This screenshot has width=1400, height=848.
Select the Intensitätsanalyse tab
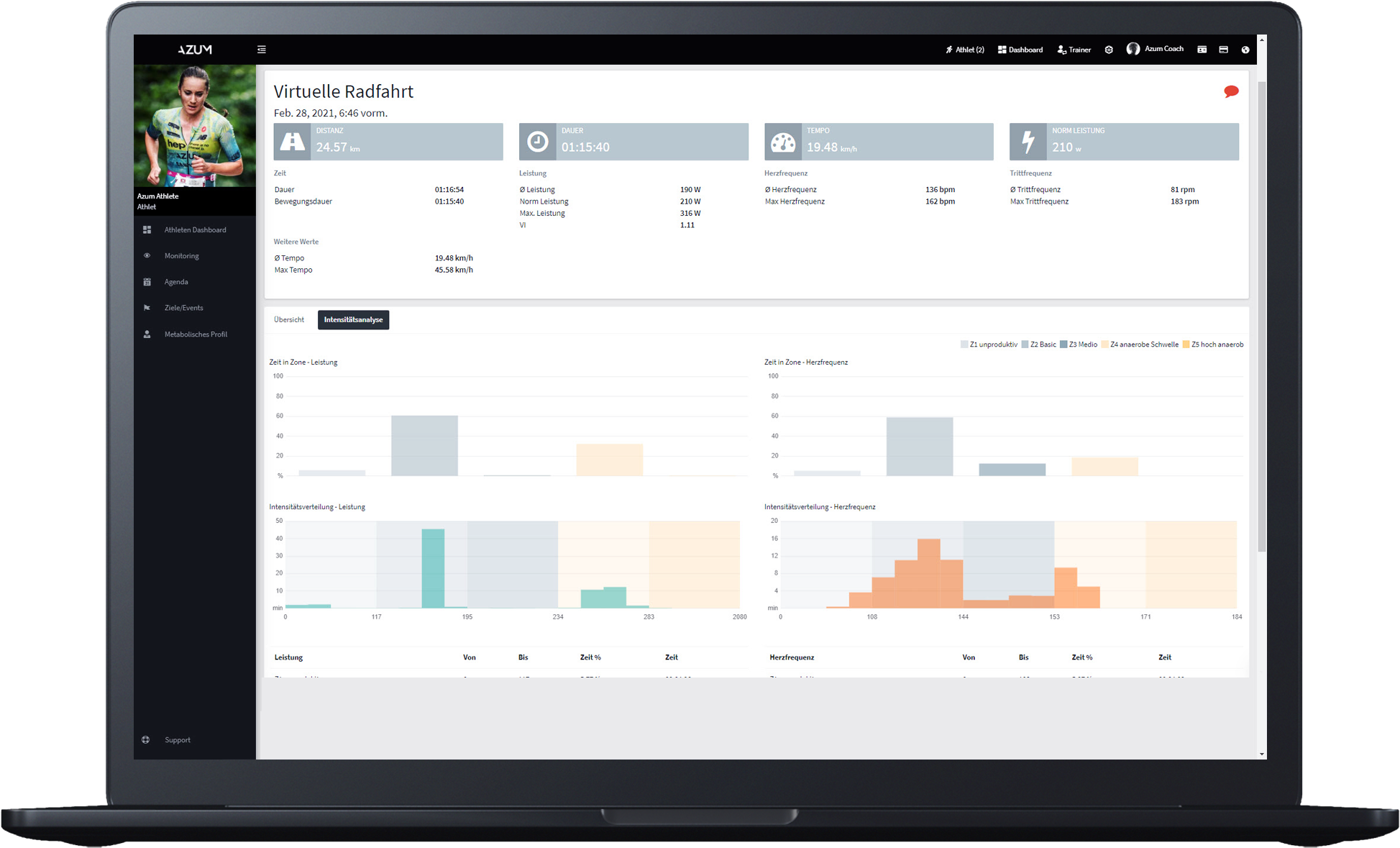point(353,319)
